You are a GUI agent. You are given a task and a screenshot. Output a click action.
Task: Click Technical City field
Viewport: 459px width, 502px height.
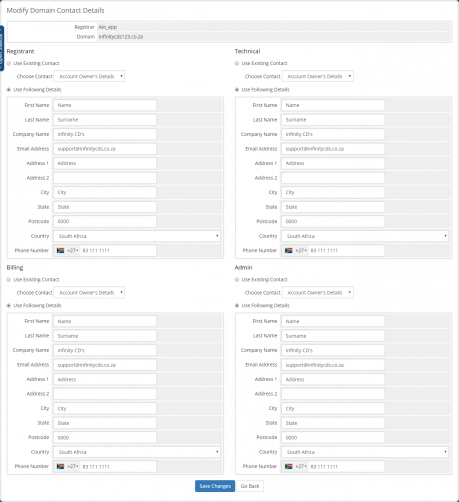click(333, 192)
